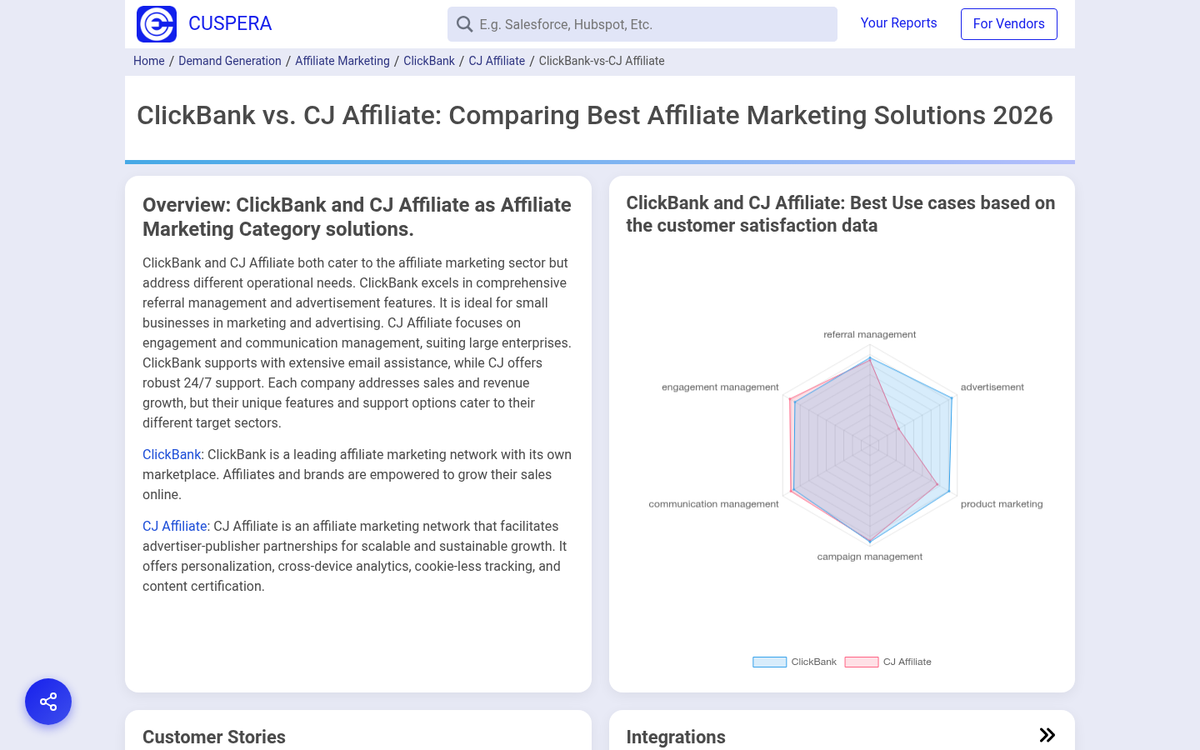Select the blue ClickBank color swatch
This screenshot has width=1200, height=750.
click(x=768, y=661)
